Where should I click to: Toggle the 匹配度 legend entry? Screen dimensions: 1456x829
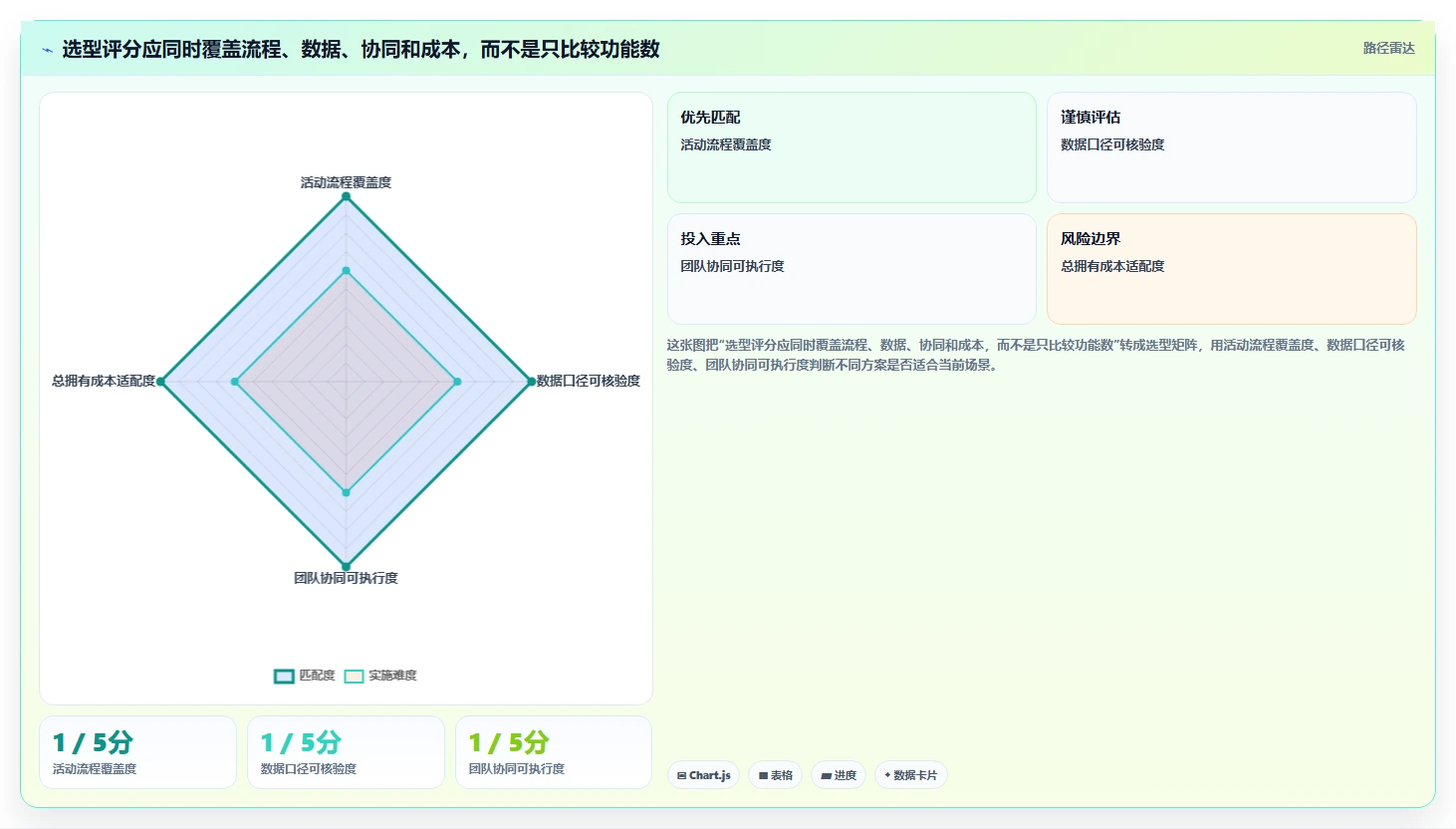[305, 676]
